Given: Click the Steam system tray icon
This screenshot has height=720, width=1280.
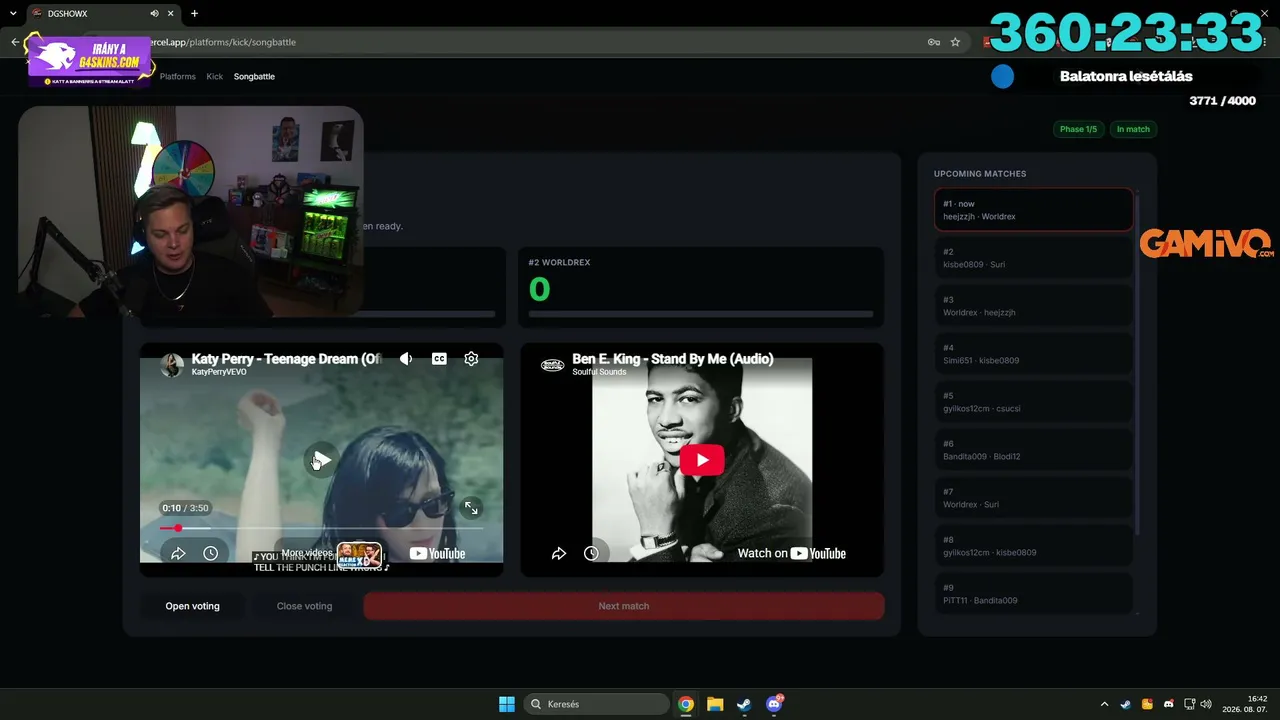Looking at the screenshot, I should (1126, 704).
